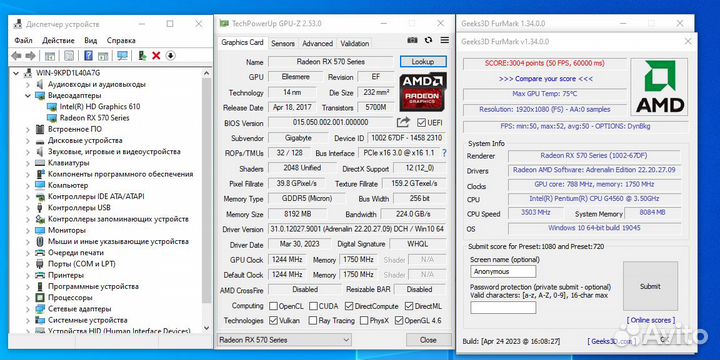Click the enable device icon in Device Manager toolbar
The width and height of the screenshot is (720, 360).
[x=142, y=56]
